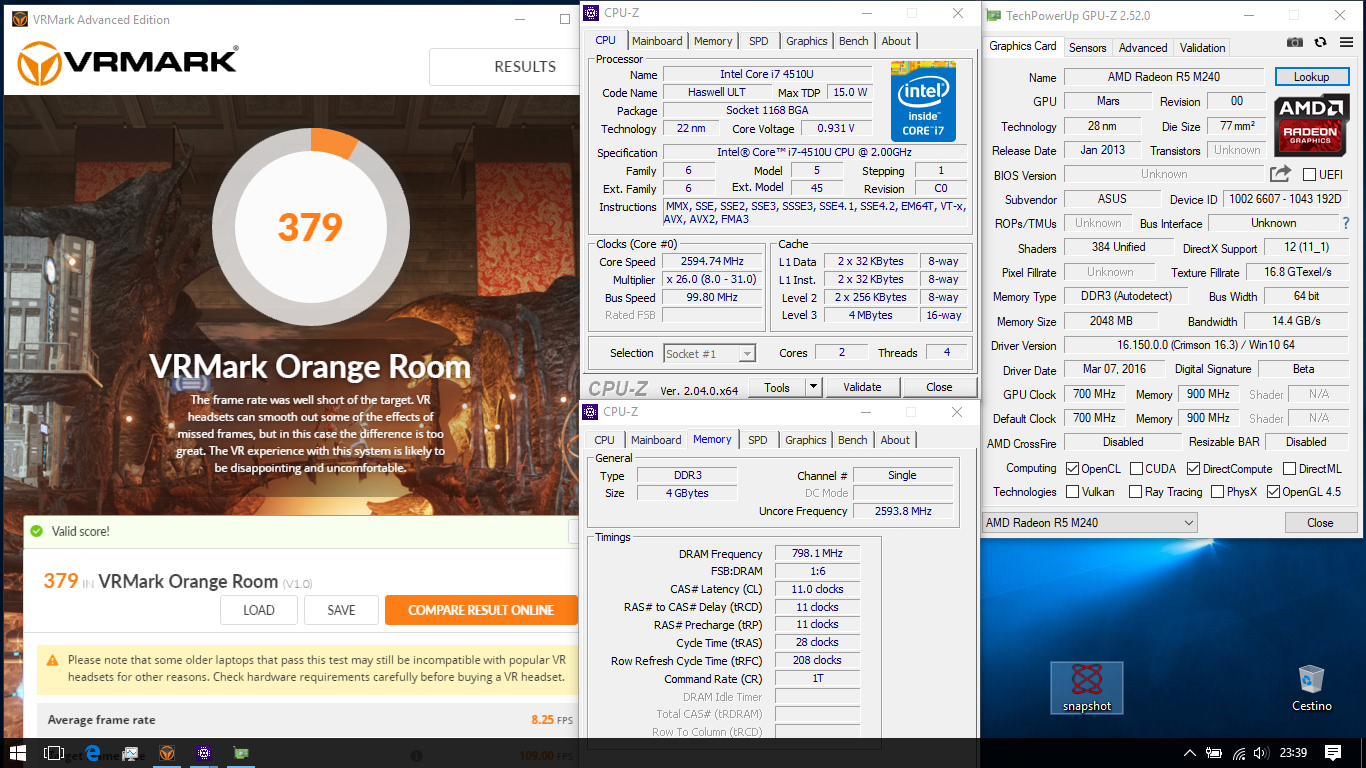Click the GPU-Z title bar app icon
Viewport: 1366px width, 768px height.
tap(992, 15)
